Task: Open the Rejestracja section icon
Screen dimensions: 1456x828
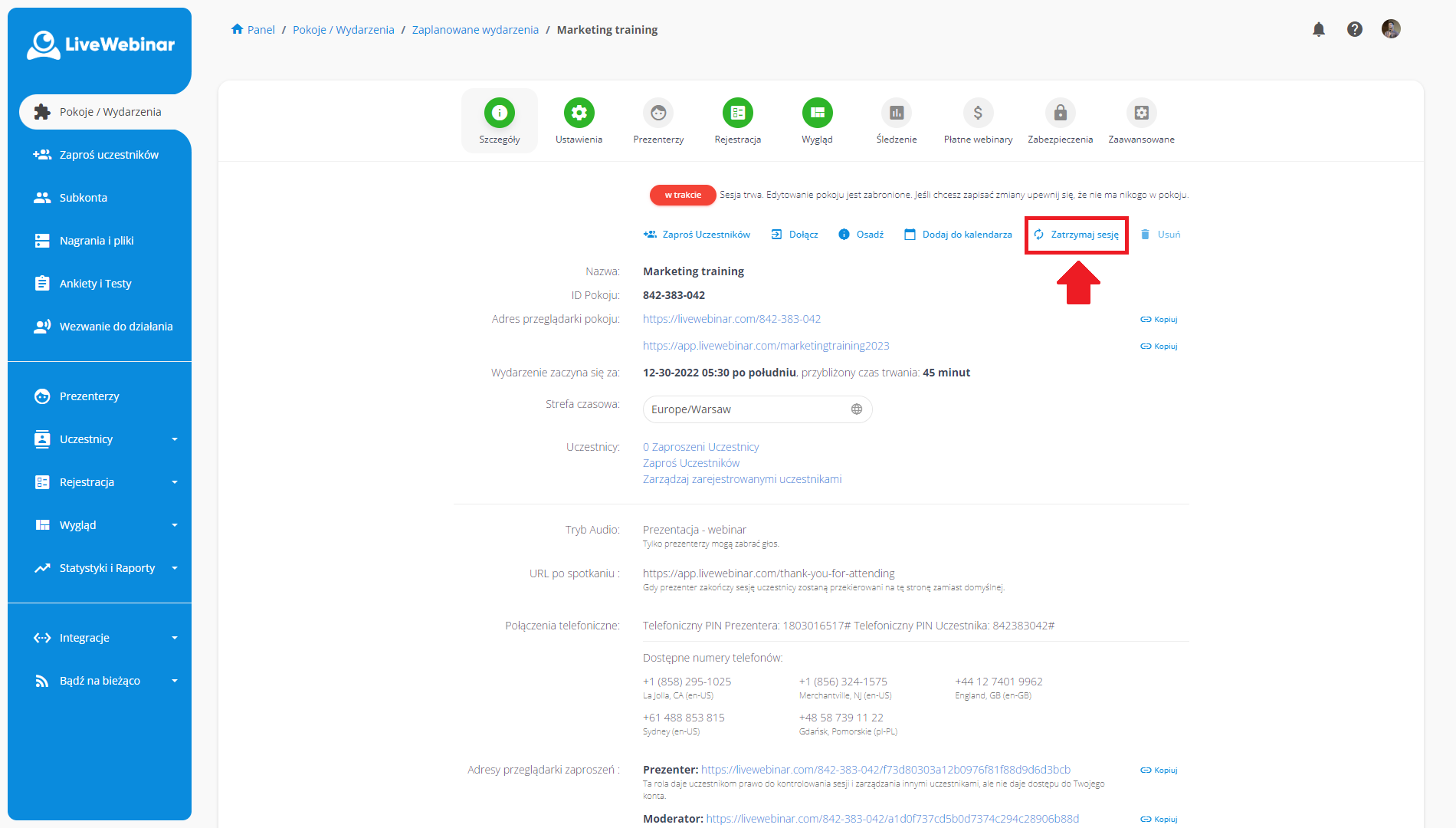Action: pos(737,113)
